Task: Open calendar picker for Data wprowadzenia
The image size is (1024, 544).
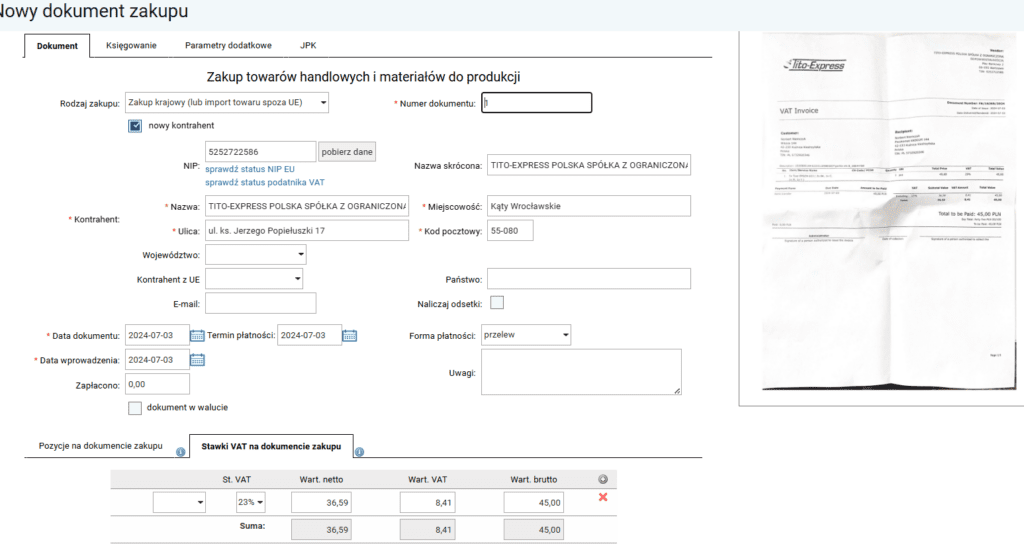Action: pyautogui.click(x=197, y=360)
